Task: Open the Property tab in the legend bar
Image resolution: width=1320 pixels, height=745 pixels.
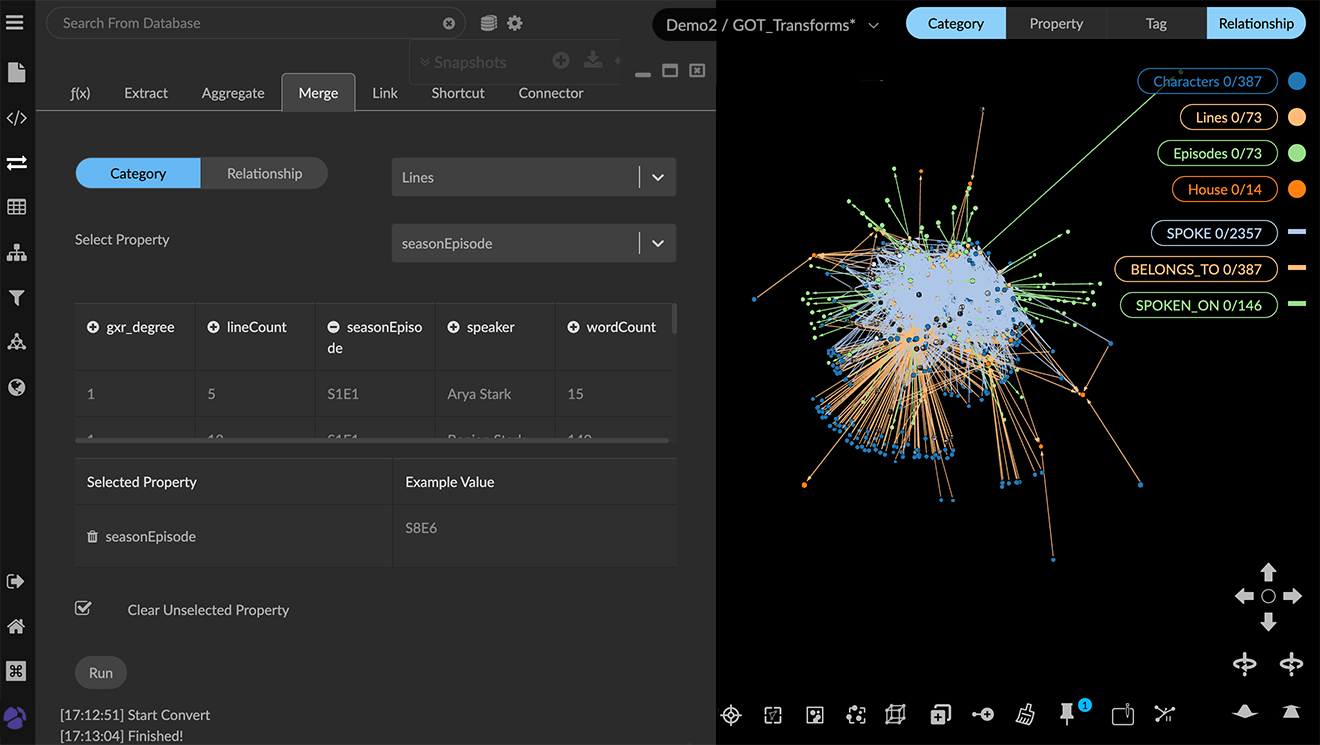Action: (1056, 24)
